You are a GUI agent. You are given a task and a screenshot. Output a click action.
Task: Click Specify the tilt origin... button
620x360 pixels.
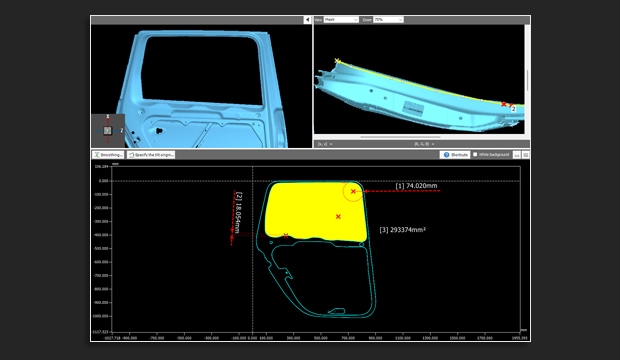tap(151, 155)
